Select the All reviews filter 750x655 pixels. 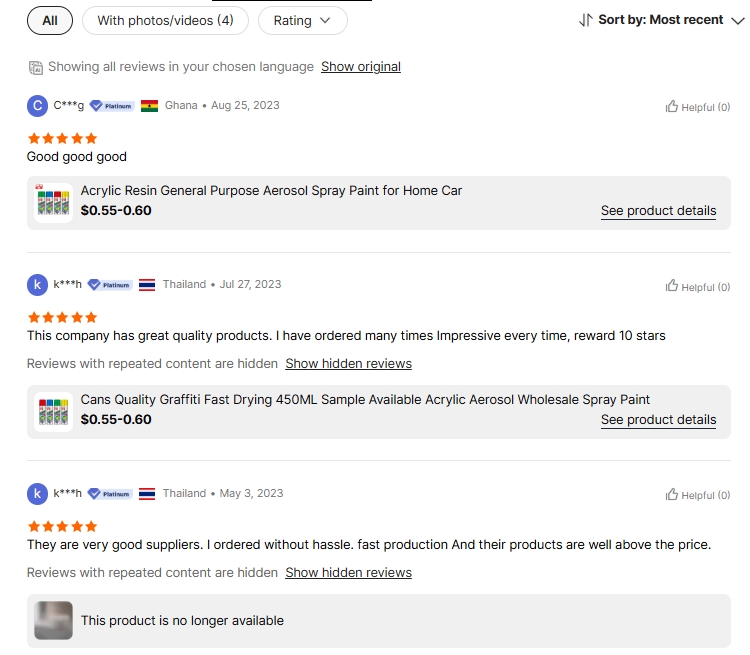pyautogui.click(x=50, y=20)
